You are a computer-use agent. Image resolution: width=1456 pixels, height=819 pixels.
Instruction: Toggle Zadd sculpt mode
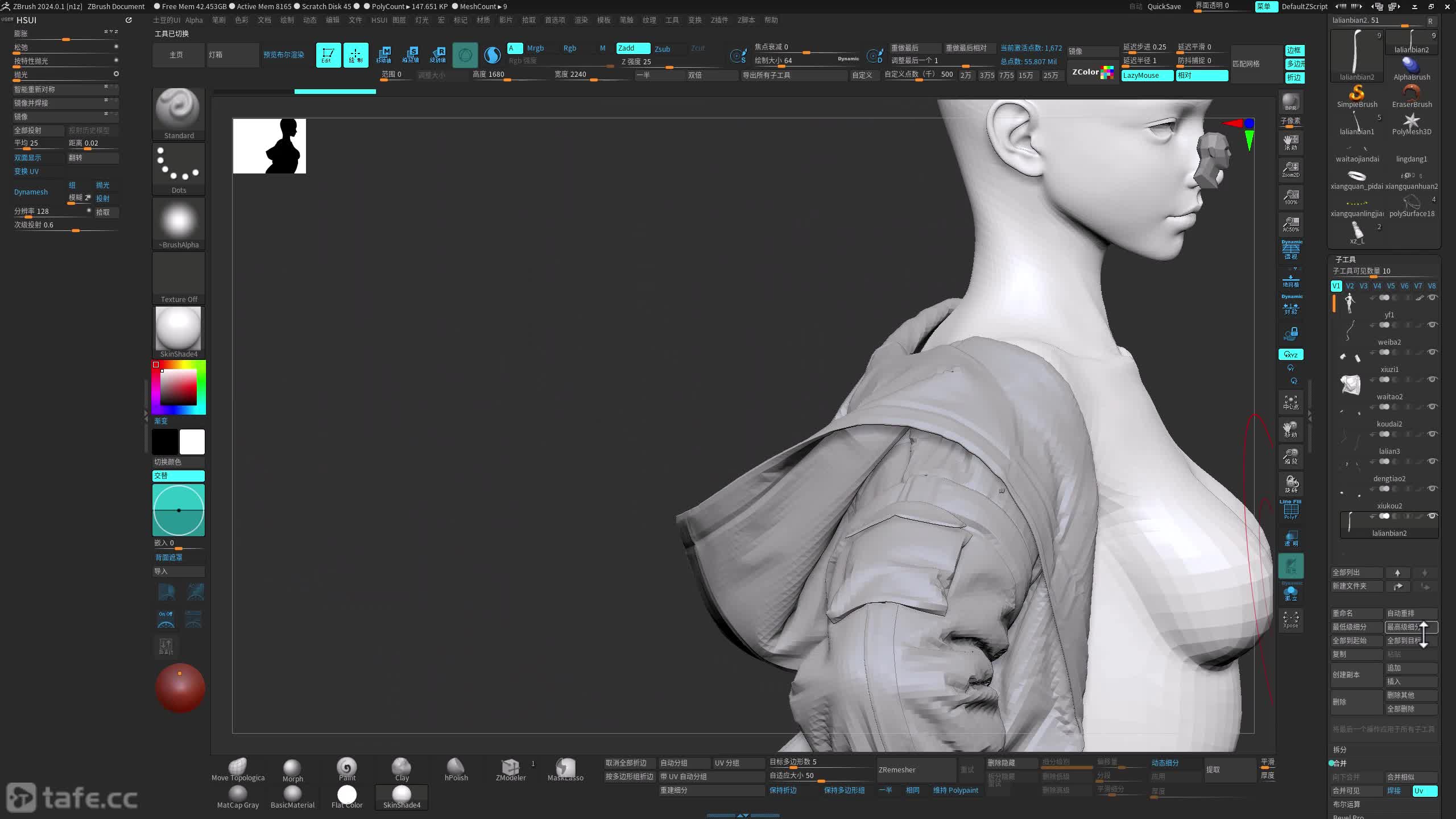(x=633, y=48)
